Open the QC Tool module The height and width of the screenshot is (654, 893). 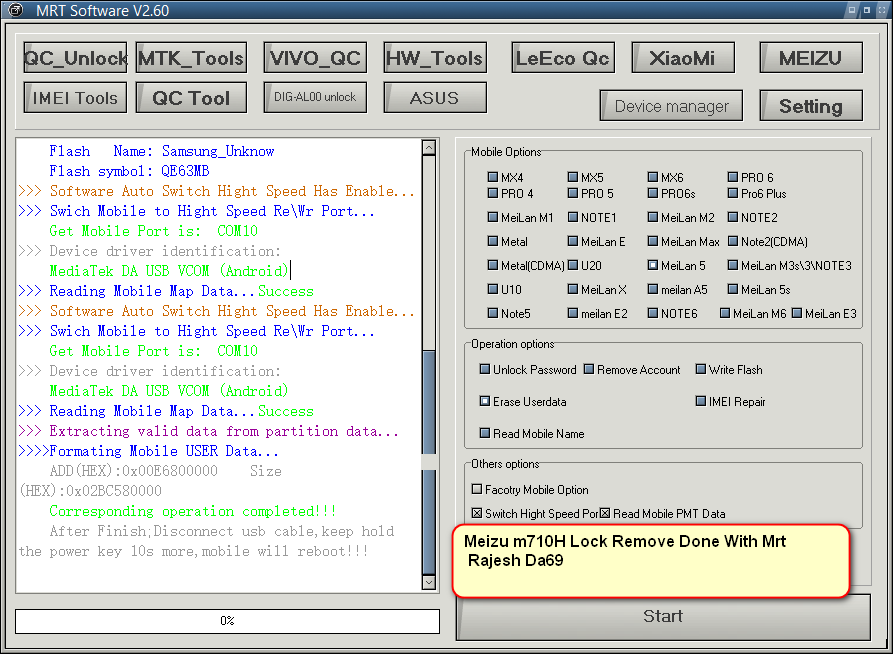point(191,97)
